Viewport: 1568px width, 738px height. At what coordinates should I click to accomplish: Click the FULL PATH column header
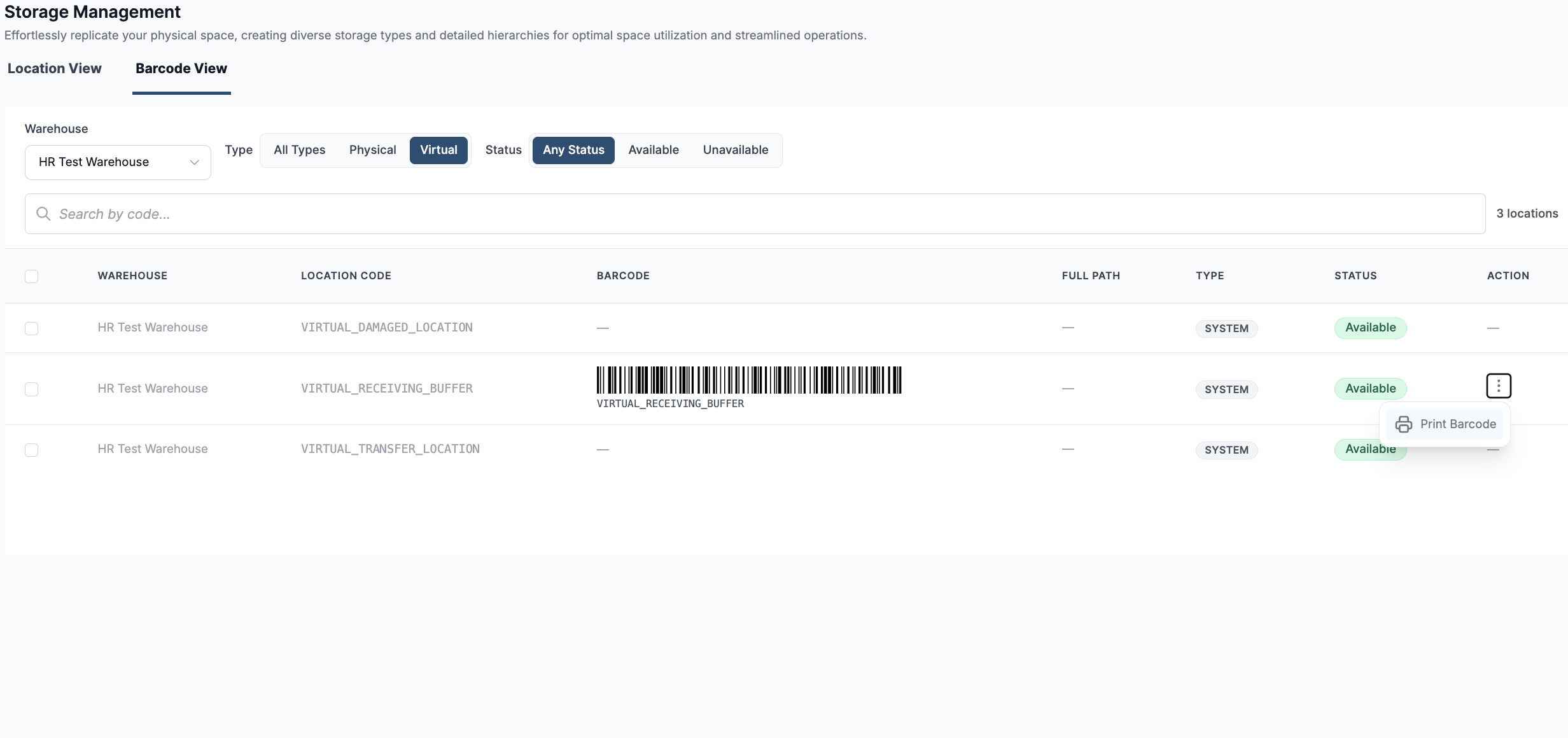1091,276
